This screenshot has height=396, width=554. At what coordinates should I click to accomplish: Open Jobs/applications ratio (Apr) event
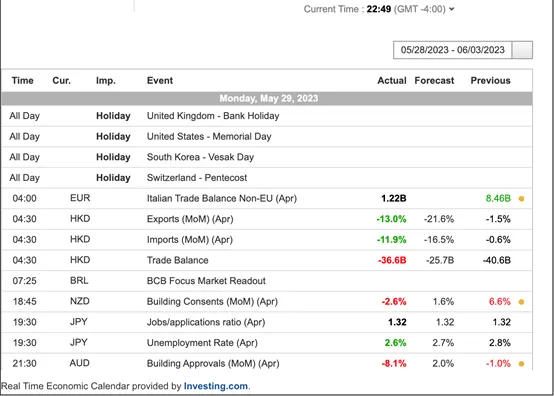(206, 322)
